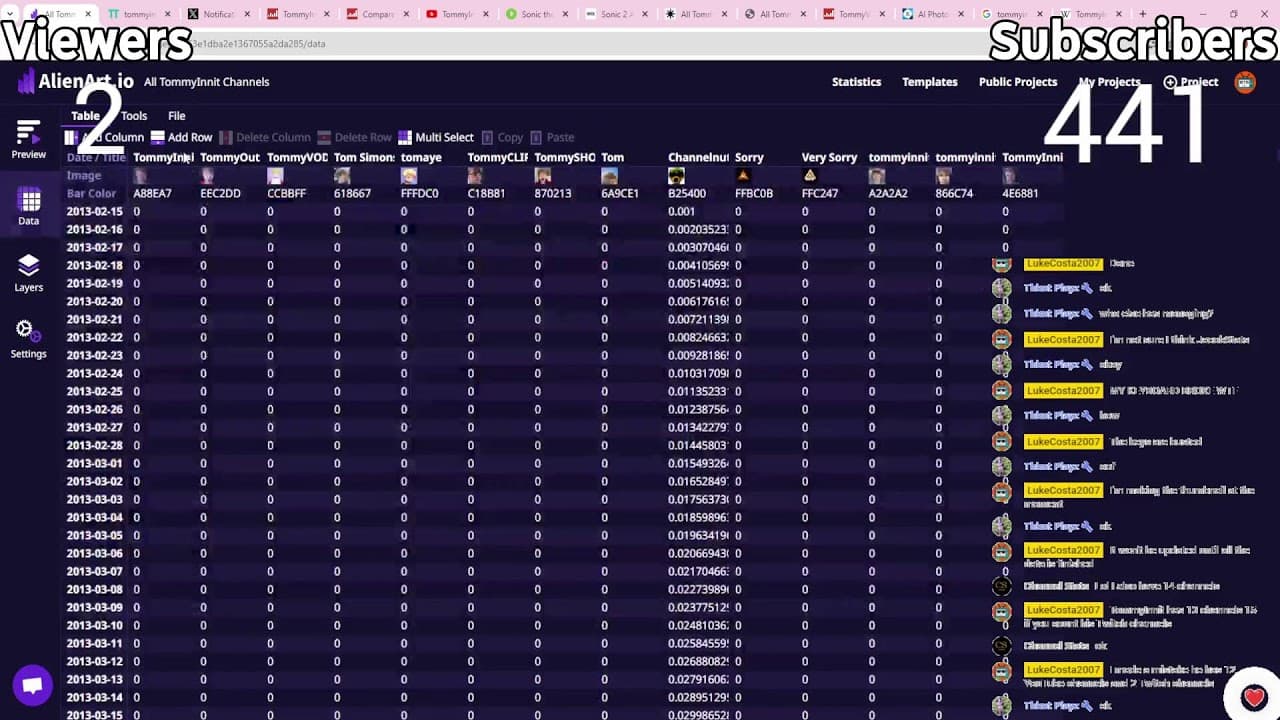This screenshot has width=1280, height=720.
Task: Click the Paste toolbar button
Action: coord(552,137)
